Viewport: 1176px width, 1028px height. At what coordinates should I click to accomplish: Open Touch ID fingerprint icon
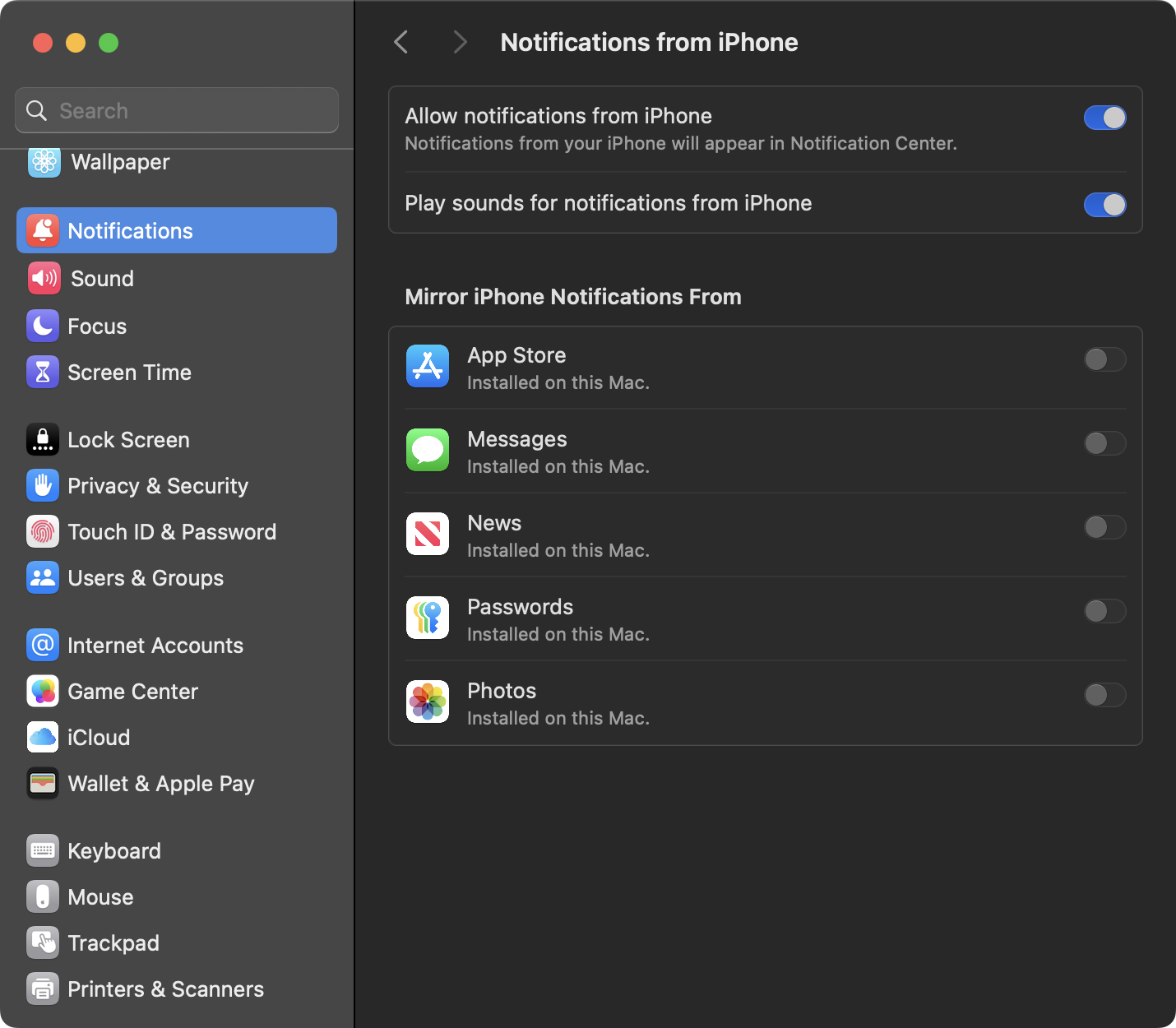click(43, 531)
